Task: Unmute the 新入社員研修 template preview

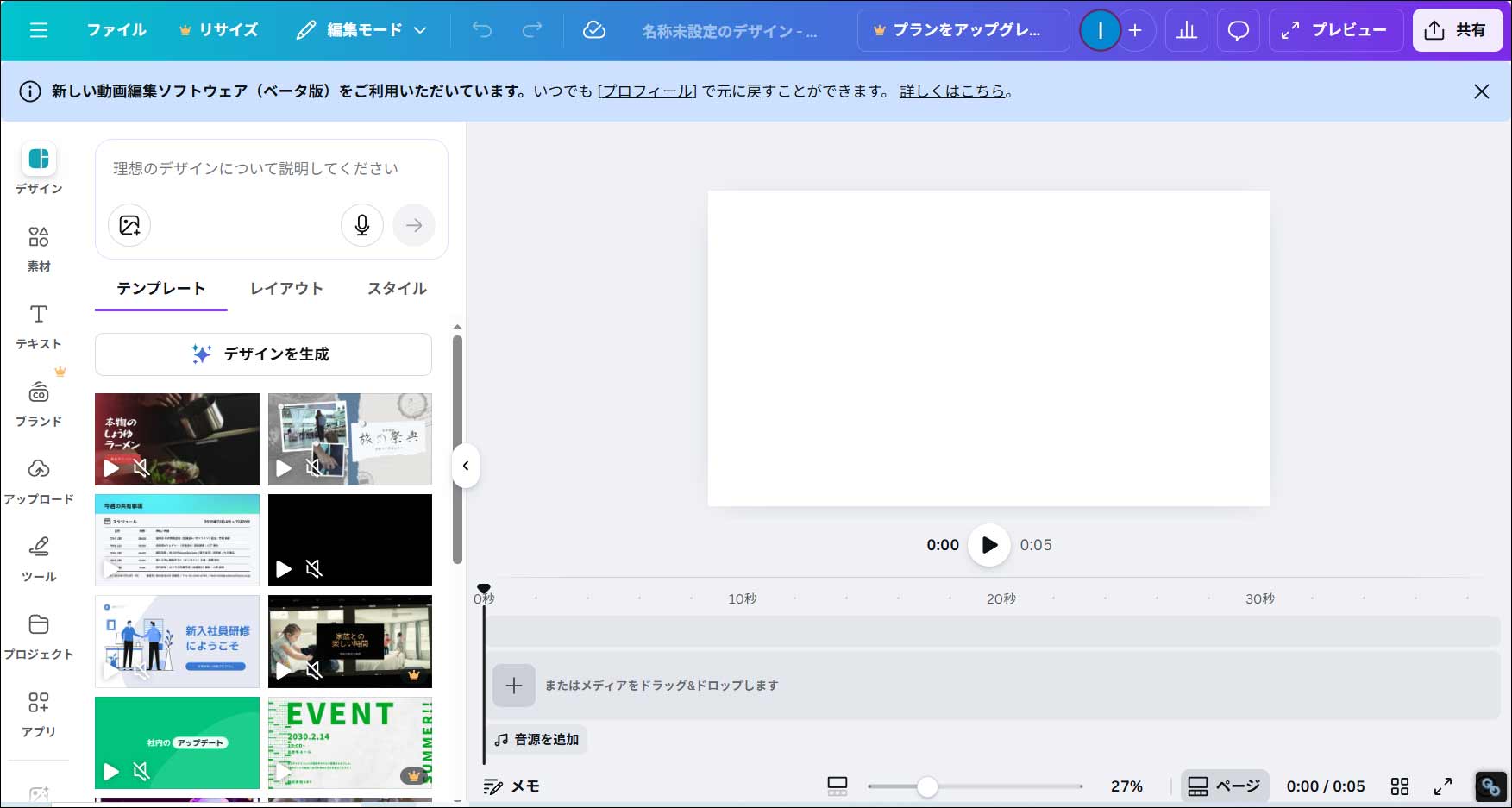Action: 141,672
